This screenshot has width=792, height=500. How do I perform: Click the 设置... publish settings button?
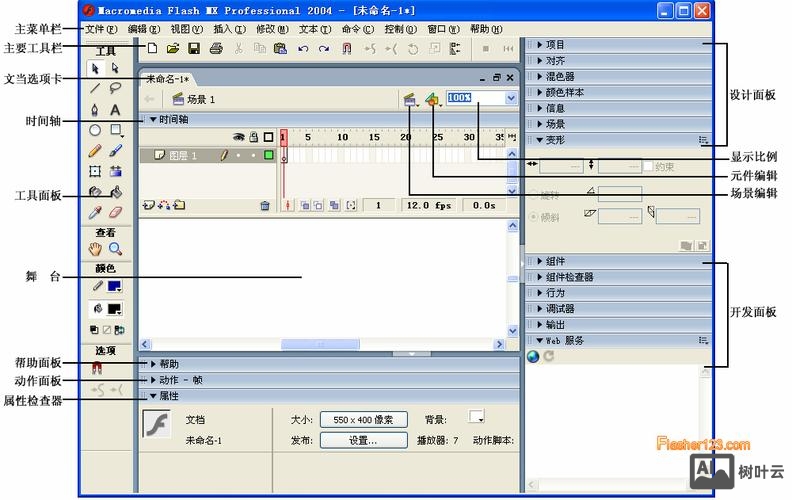363,440
